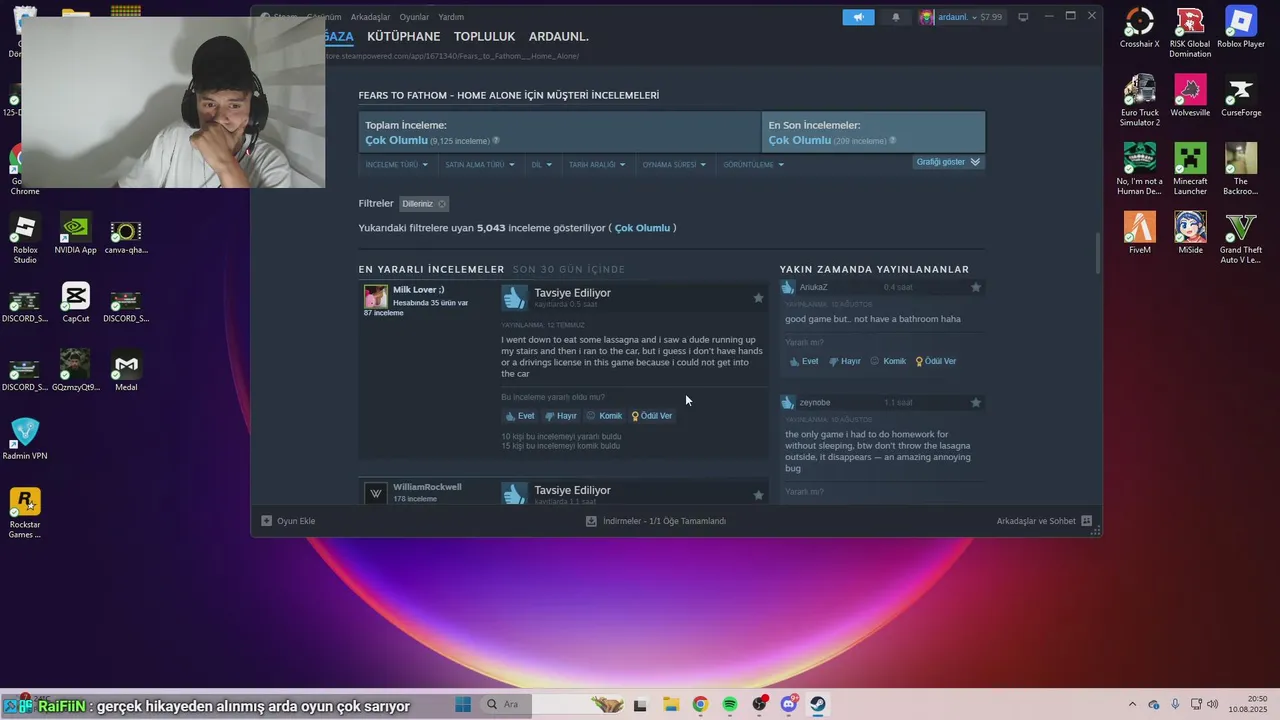Expand Dil filter dropdown

coord(541,165)
